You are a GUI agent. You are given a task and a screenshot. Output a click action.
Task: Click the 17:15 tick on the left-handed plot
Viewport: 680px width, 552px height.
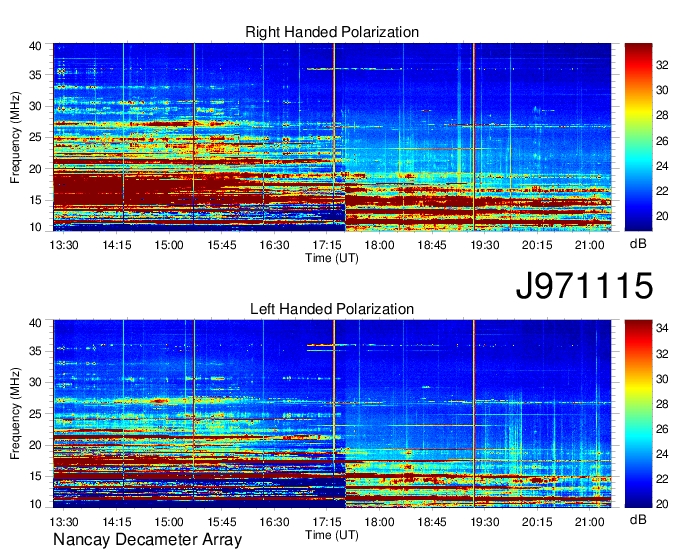click(327, 522)
